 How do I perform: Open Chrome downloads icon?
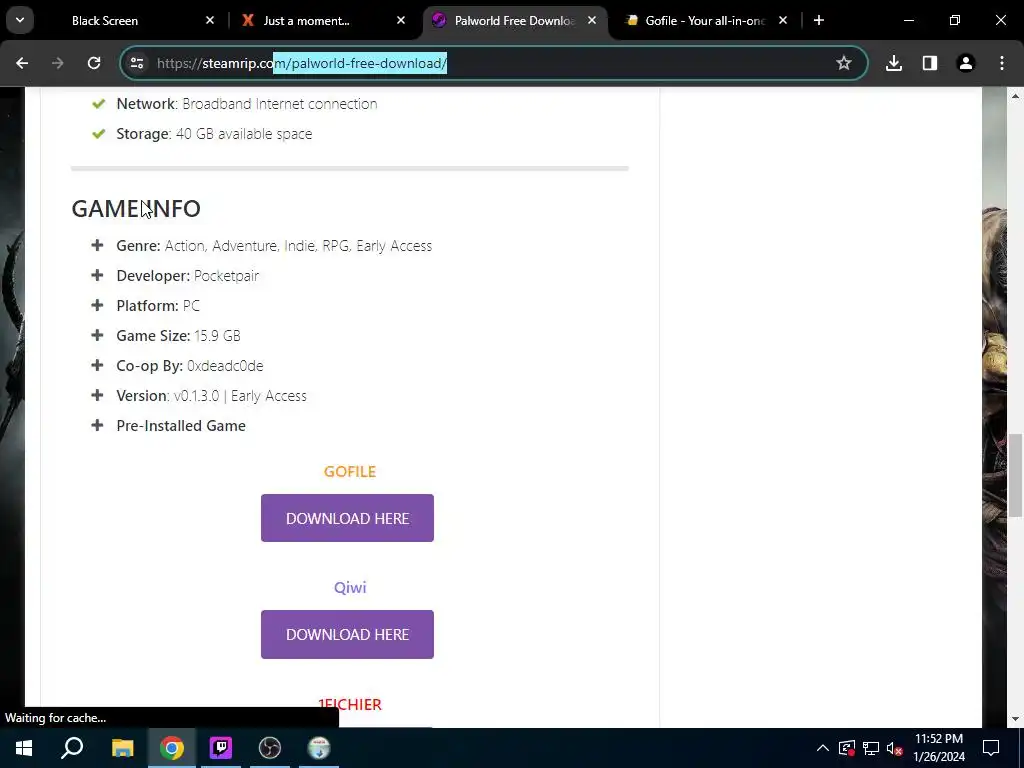[894, 63]
